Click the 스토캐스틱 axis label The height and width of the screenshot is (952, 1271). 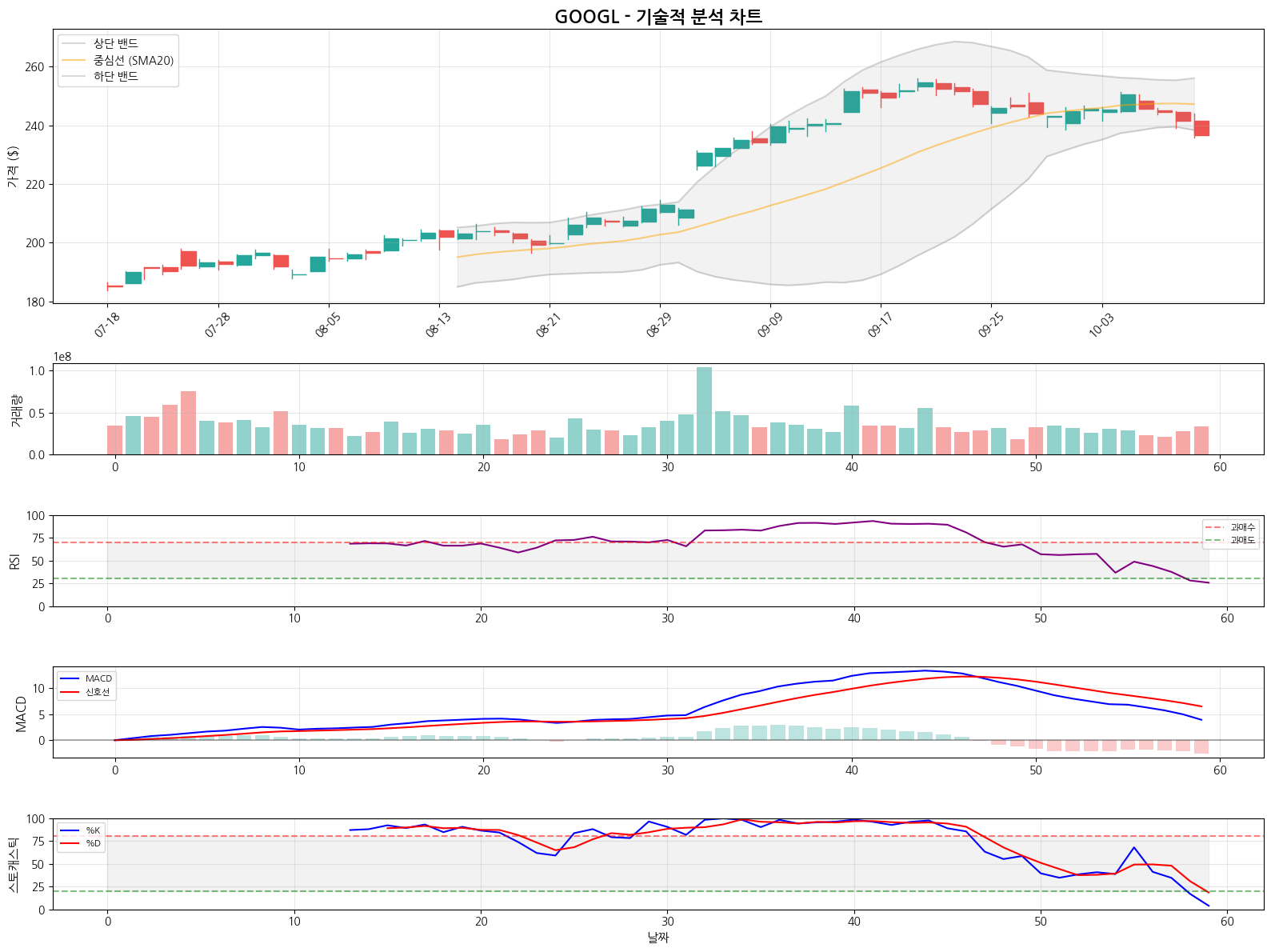pos(13,865)
